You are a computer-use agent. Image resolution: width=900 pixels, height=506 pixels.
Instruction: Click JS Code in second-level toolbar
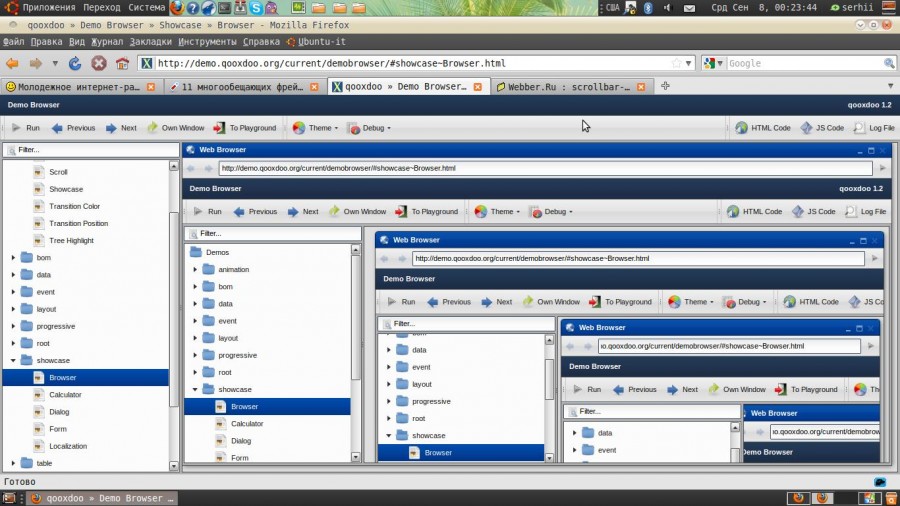point(814,212)
